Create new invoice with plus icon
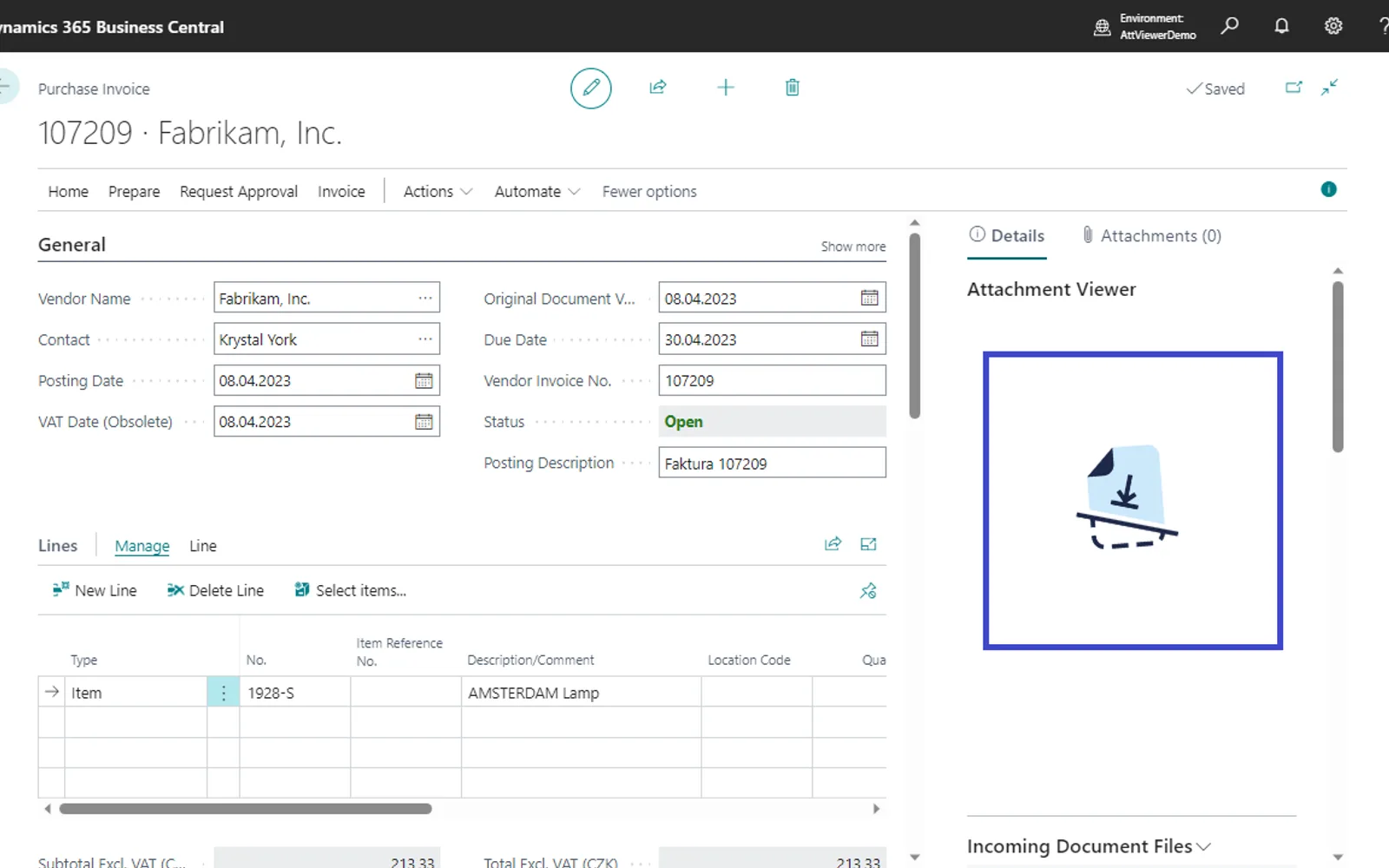The width and height of the screenshot is (1389, 868). pyautogui.click(x=726, y=87)
